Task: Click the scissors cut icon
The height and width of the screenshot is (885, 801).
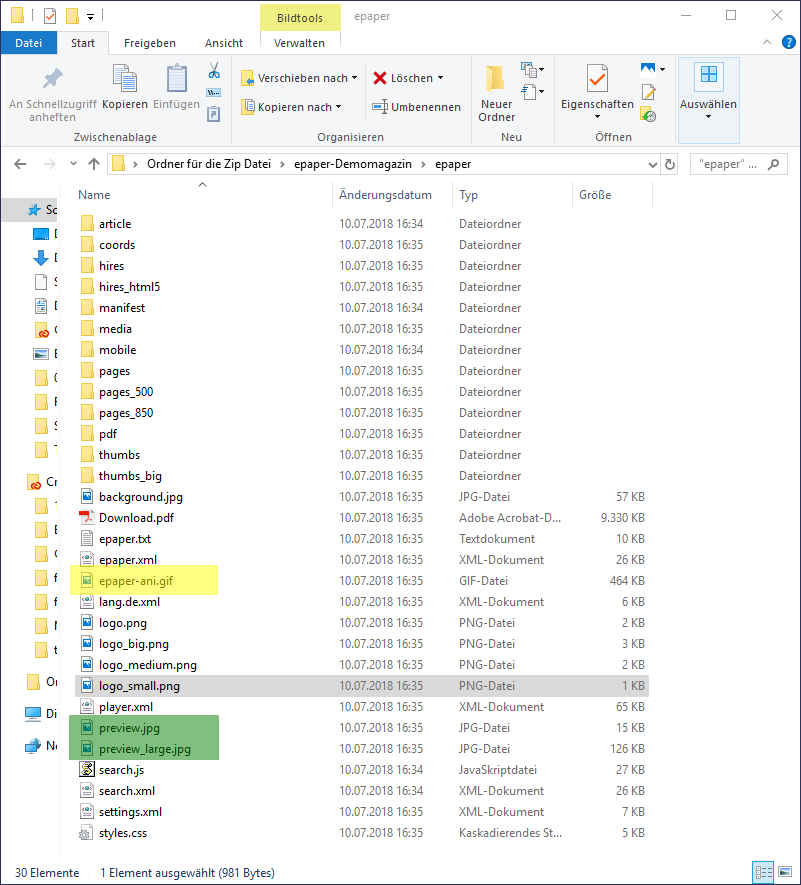Action: pos(214,71)
